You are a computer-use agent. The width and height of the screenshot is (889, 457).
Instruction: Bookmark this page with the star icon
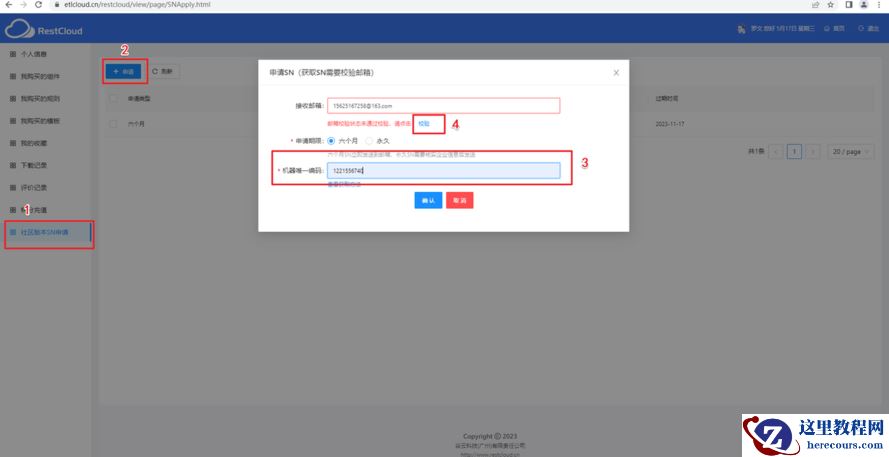coord(831,5)
